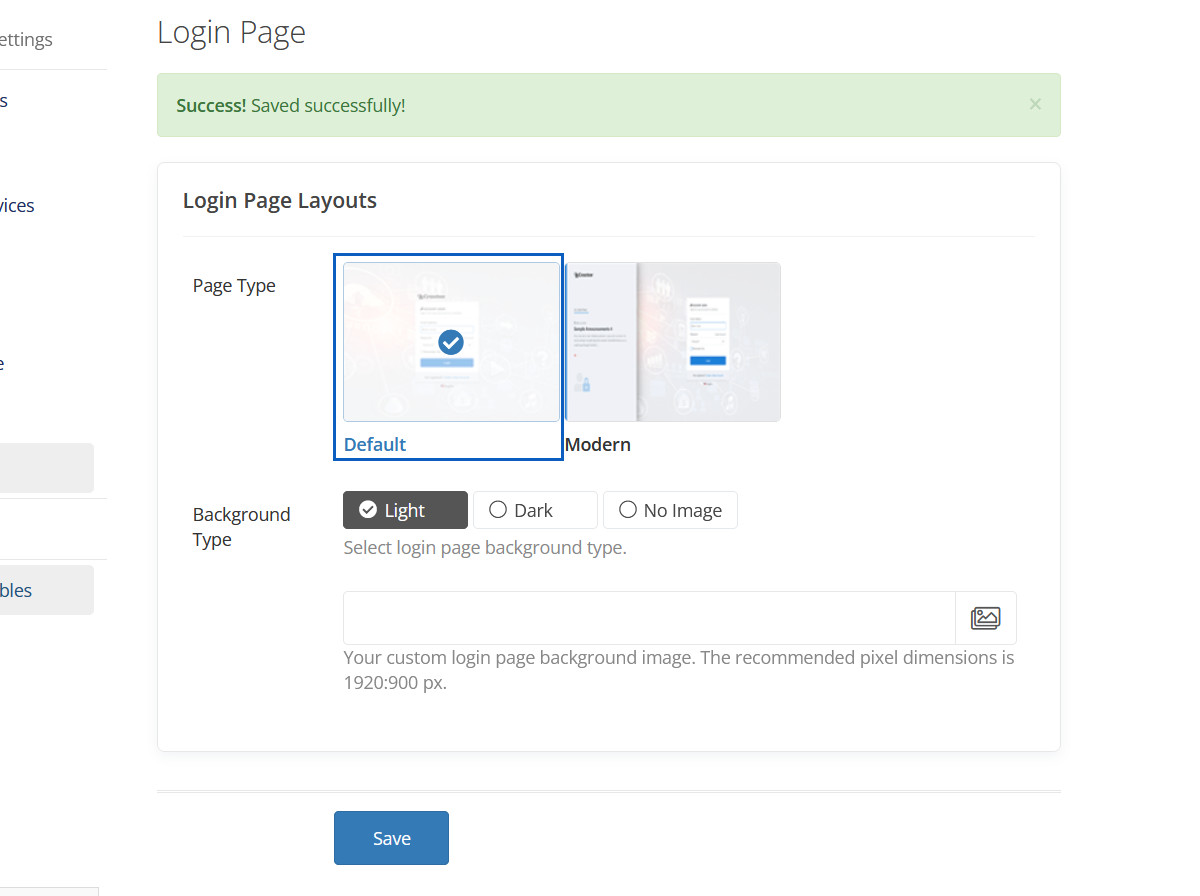The width and height of the screenshot is (1200, 896).
Task: Select the Light background radio option
Action: coord(405,510)
